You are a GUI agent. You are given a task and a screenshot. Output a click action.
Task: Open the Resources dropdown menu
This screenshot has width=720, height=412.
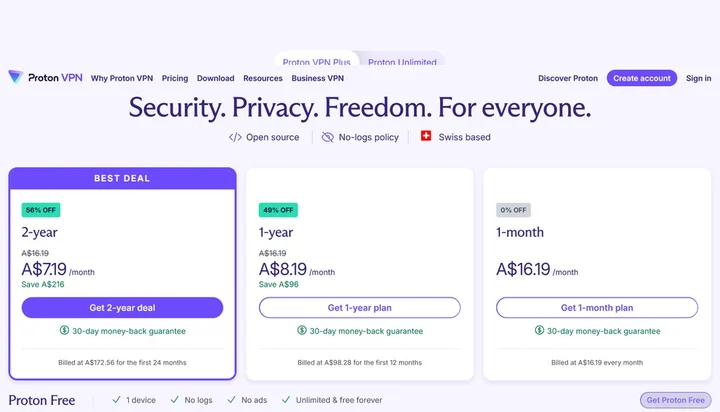pyautogui.click(x=262, y=78)
